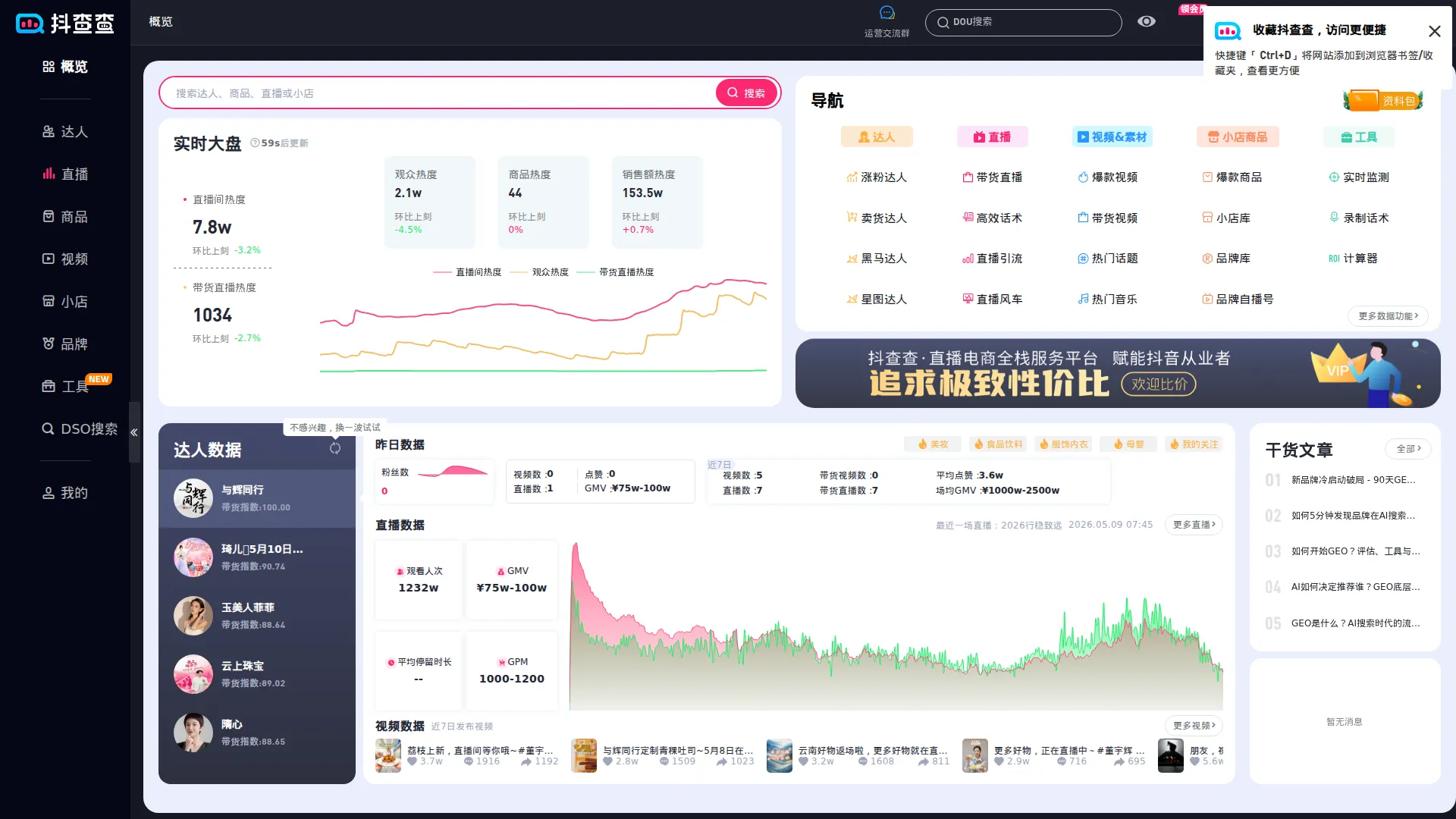Image resolution: width=1456 pixels, height=819 pixels.
Task: Click the 欢迎比价 button on banner
Action: 1159,384
